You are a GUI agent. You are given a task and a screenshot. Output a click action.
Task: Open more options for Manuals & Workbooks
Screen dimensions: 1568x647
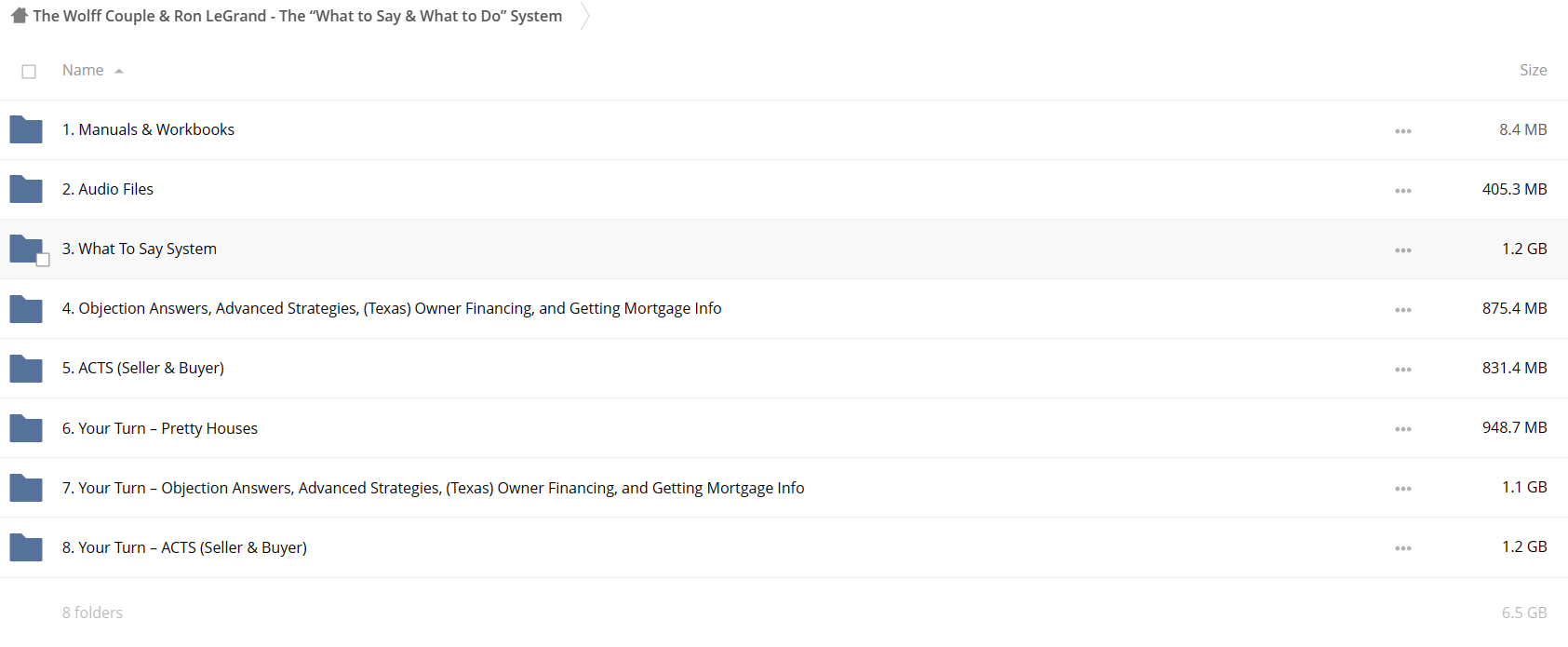click(x=1403, y=131)
